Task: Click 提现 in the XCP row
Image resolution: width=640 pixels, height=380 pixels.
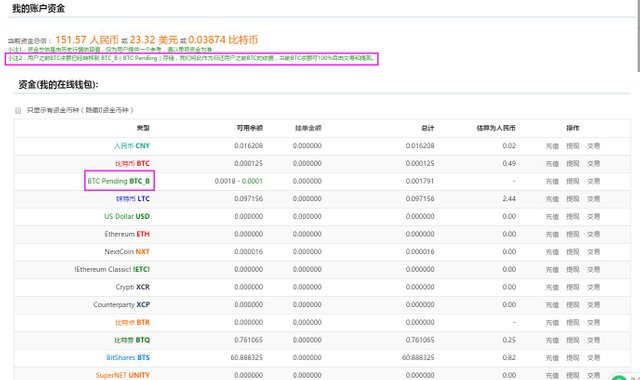Action: tap(573, 305)
